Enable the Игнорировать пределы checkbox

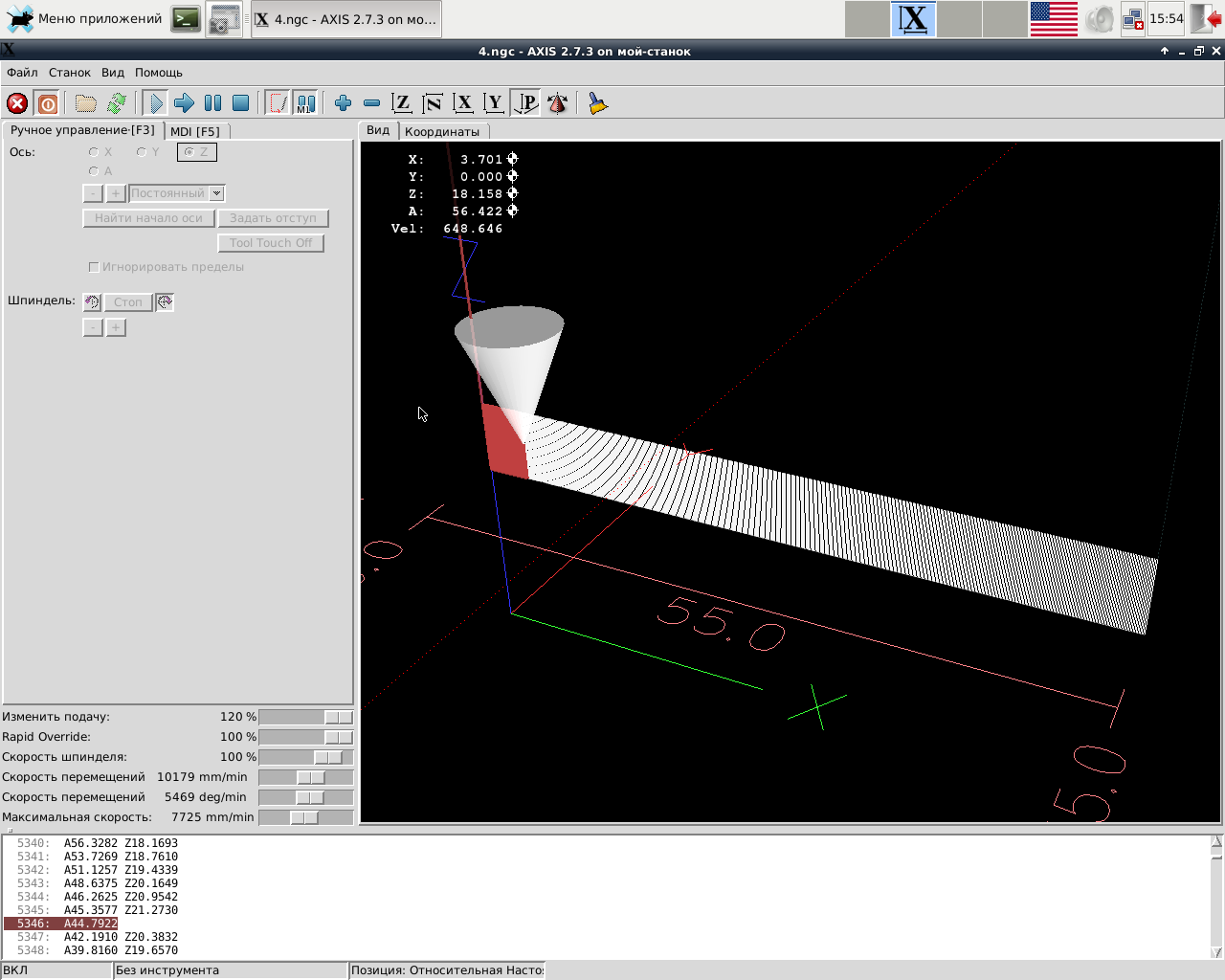pos(94,267)
